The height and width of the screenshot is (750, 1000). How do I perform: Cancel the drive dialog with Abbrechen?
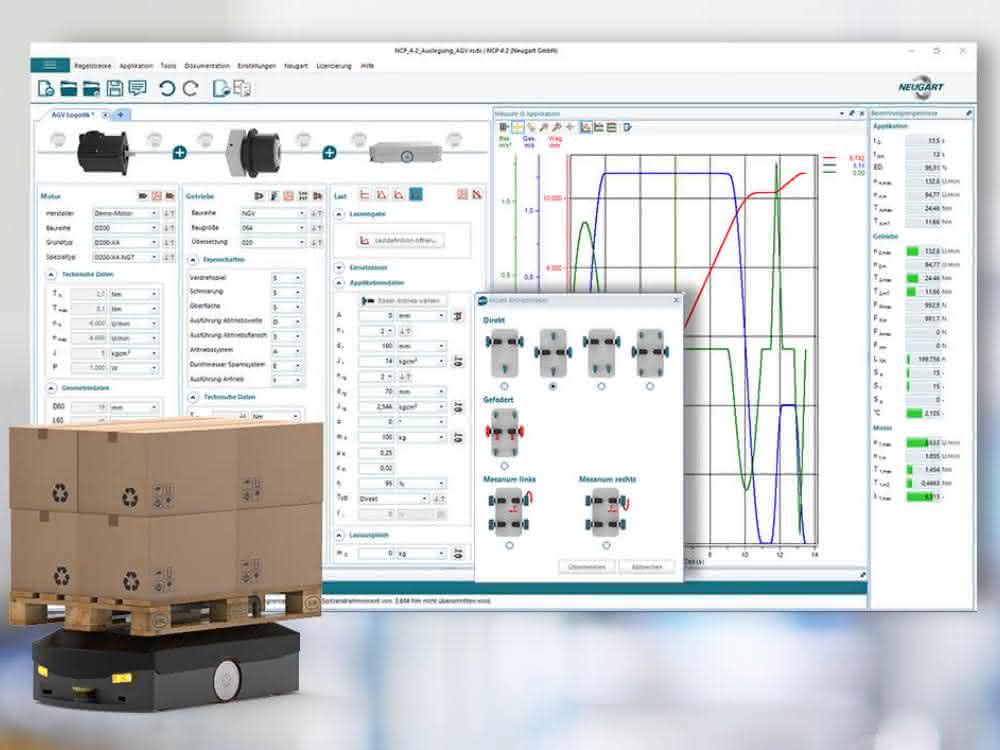647,566
